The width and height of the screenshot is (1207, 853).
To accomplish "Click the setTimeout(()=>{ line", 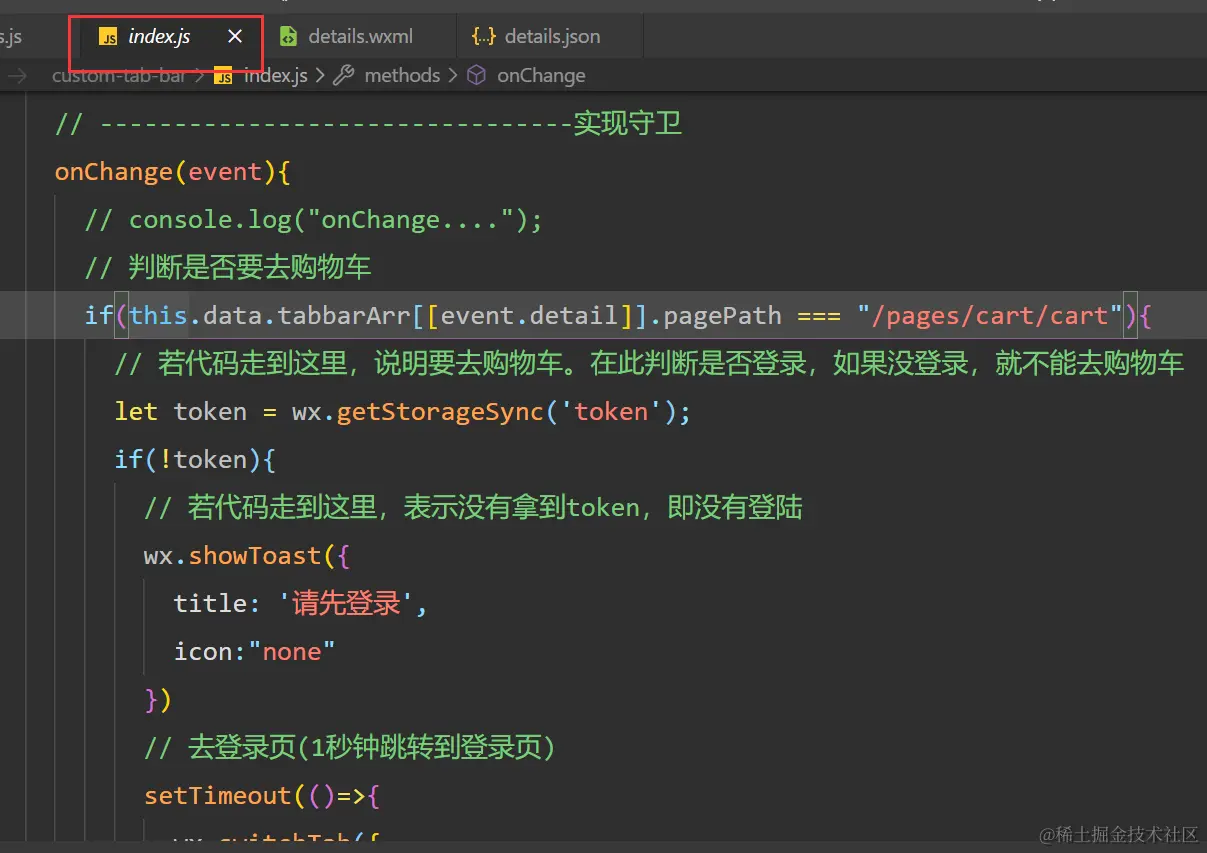I will click(x=262, y=796).
